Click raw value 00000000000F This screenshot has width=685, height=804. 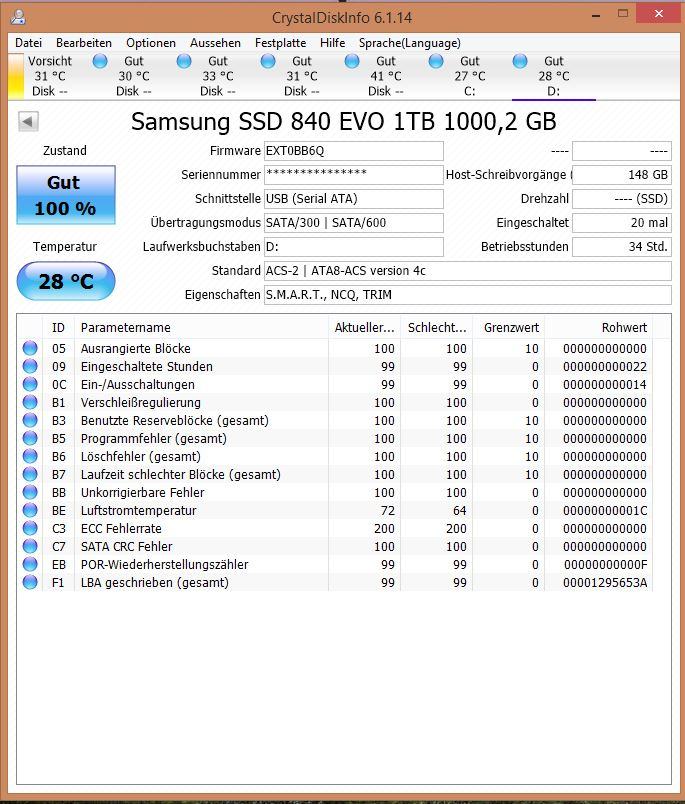tap(606, 565)
